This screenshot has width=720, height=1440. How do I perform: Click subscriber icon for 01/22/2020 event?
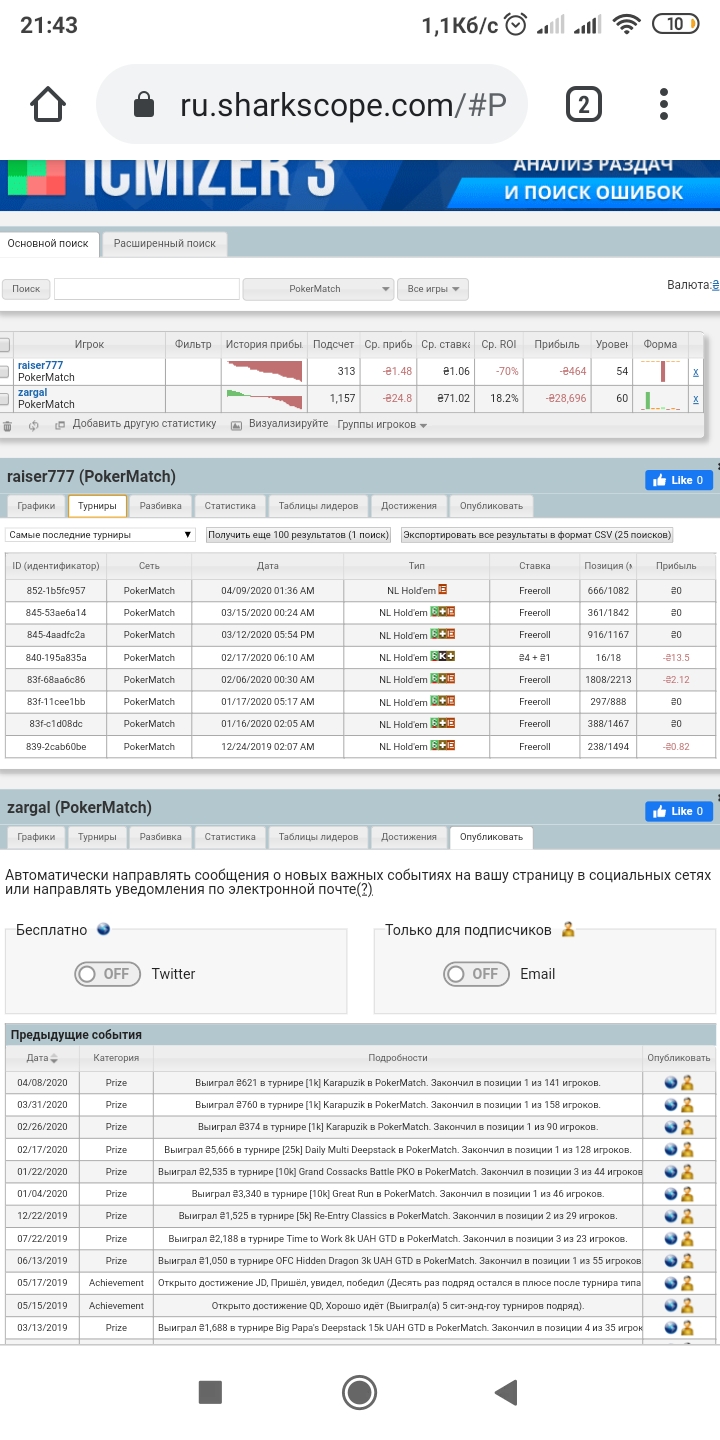coord(687,1171)
